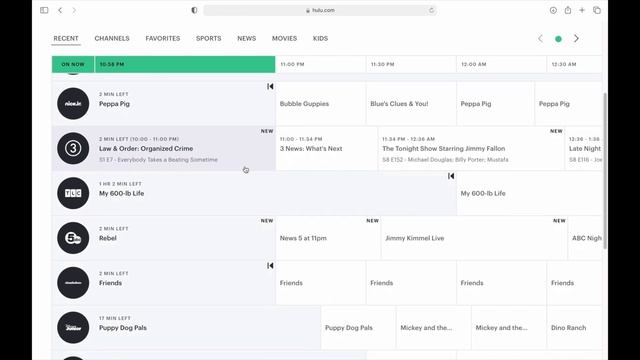Screen dimensions: 640x360
Task: Toggle the Safari sidebar icon
Action: click(x=44, y=10)
